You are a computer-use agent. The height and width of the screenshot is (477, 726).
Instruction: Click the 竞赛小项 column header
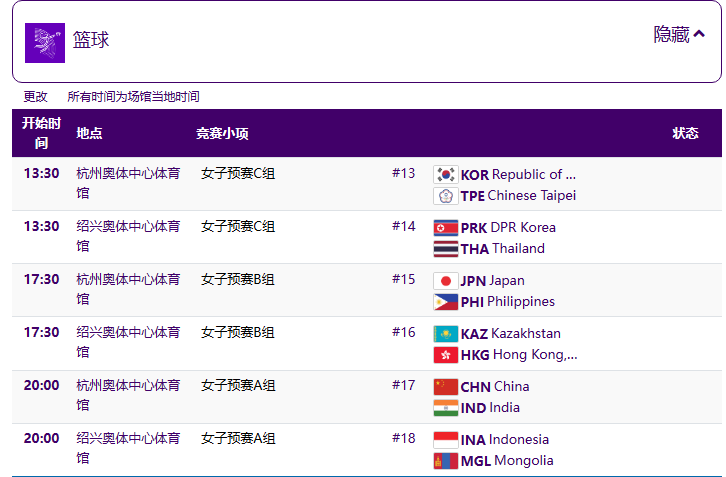(x=222, y=133)
